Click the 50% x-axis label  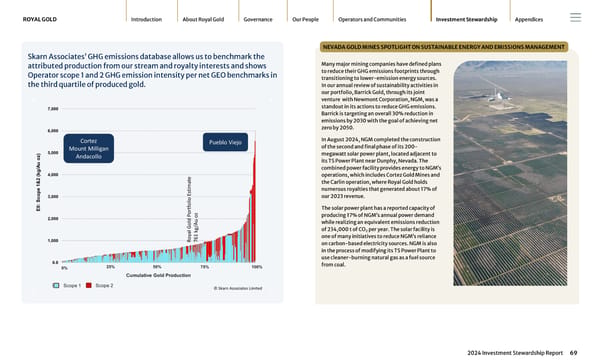[157, 267]
